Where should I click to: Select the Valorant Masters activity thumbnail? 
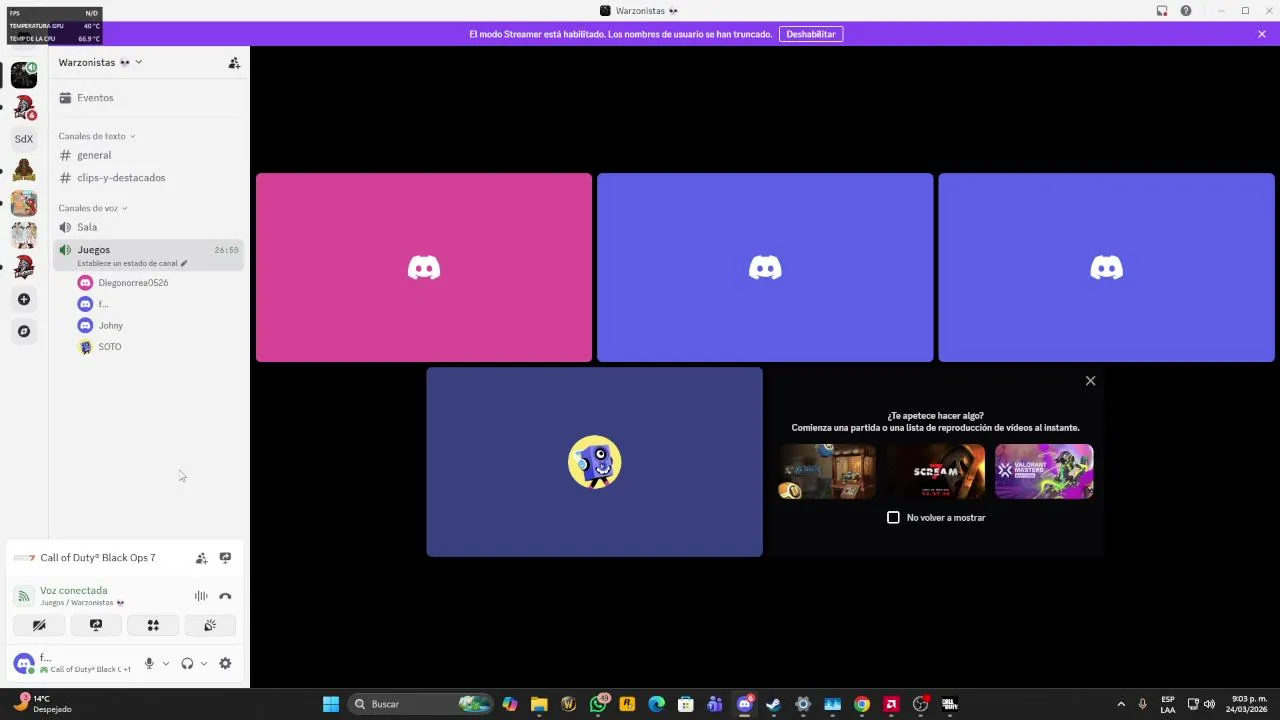[1044, 471]
